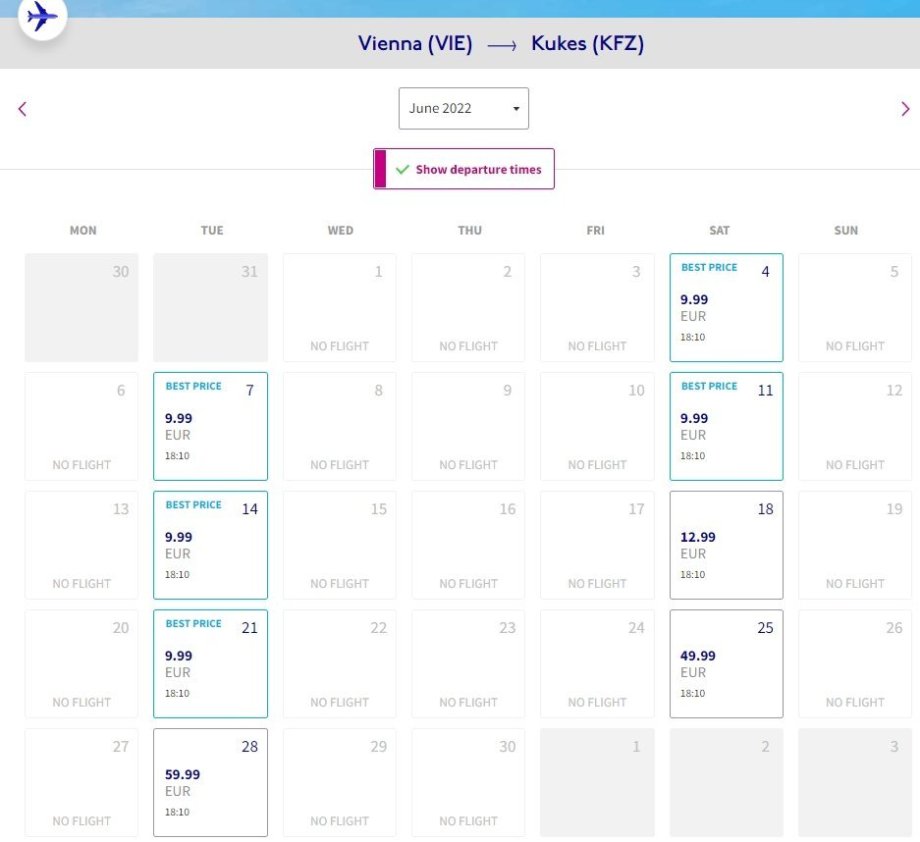
Task: Click the SAT column header
Action: click(719, 230)
